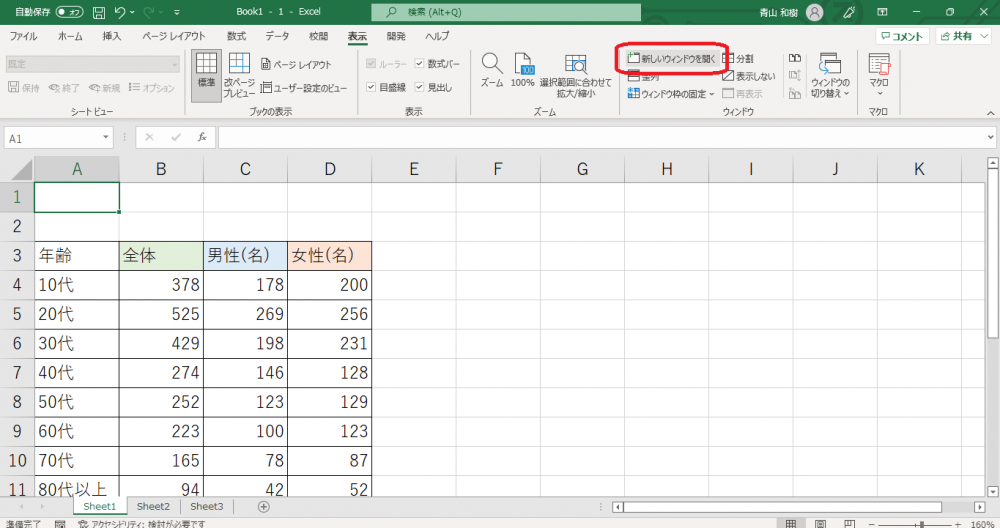1000x528 pixels.
Task: Click the macro recording icon in the status bar
Action: 60,524
